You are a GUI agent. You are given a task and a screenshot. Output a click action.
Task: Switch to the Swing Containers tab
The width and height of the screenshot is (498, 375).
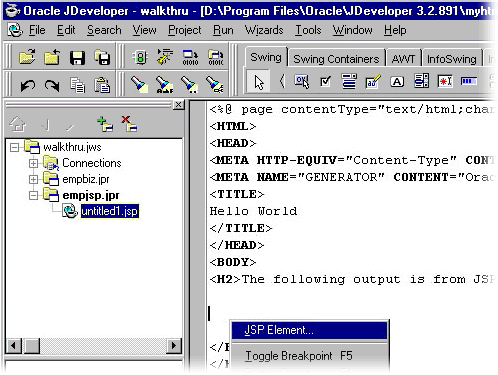click(336, 59)
